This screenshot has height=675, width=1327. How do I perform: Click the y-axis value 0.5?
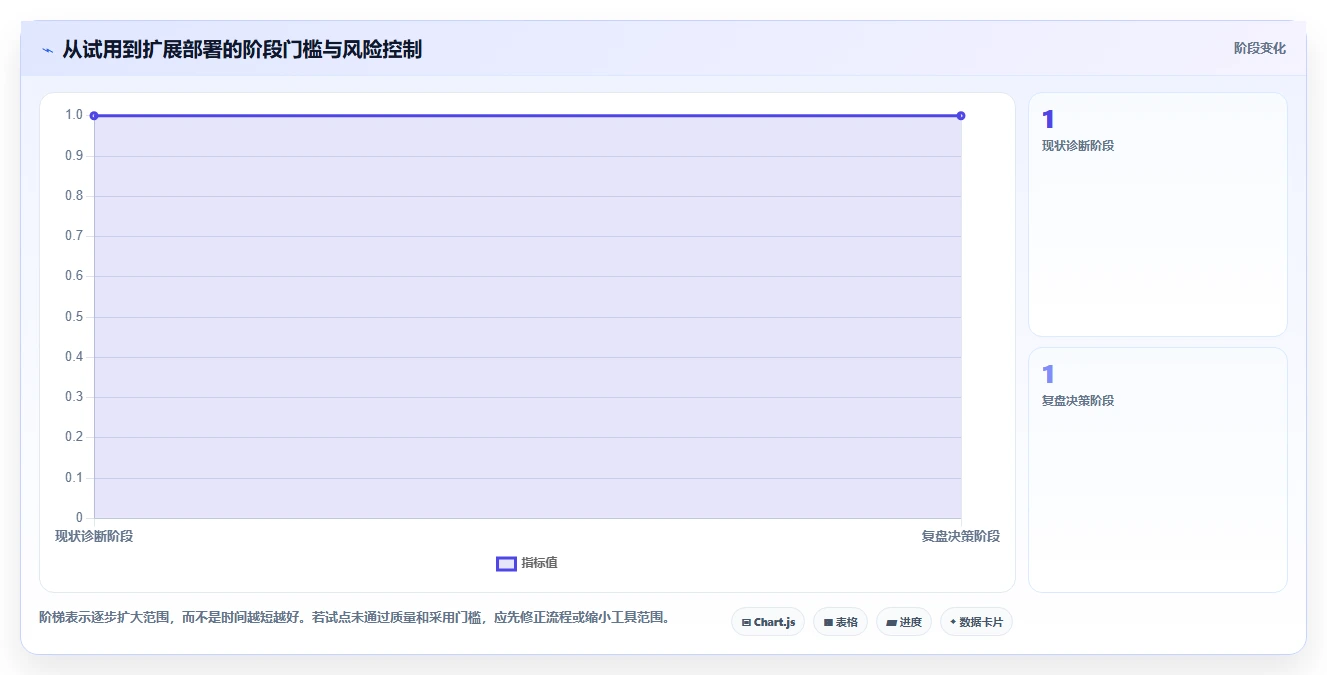[x=74, y=317]
